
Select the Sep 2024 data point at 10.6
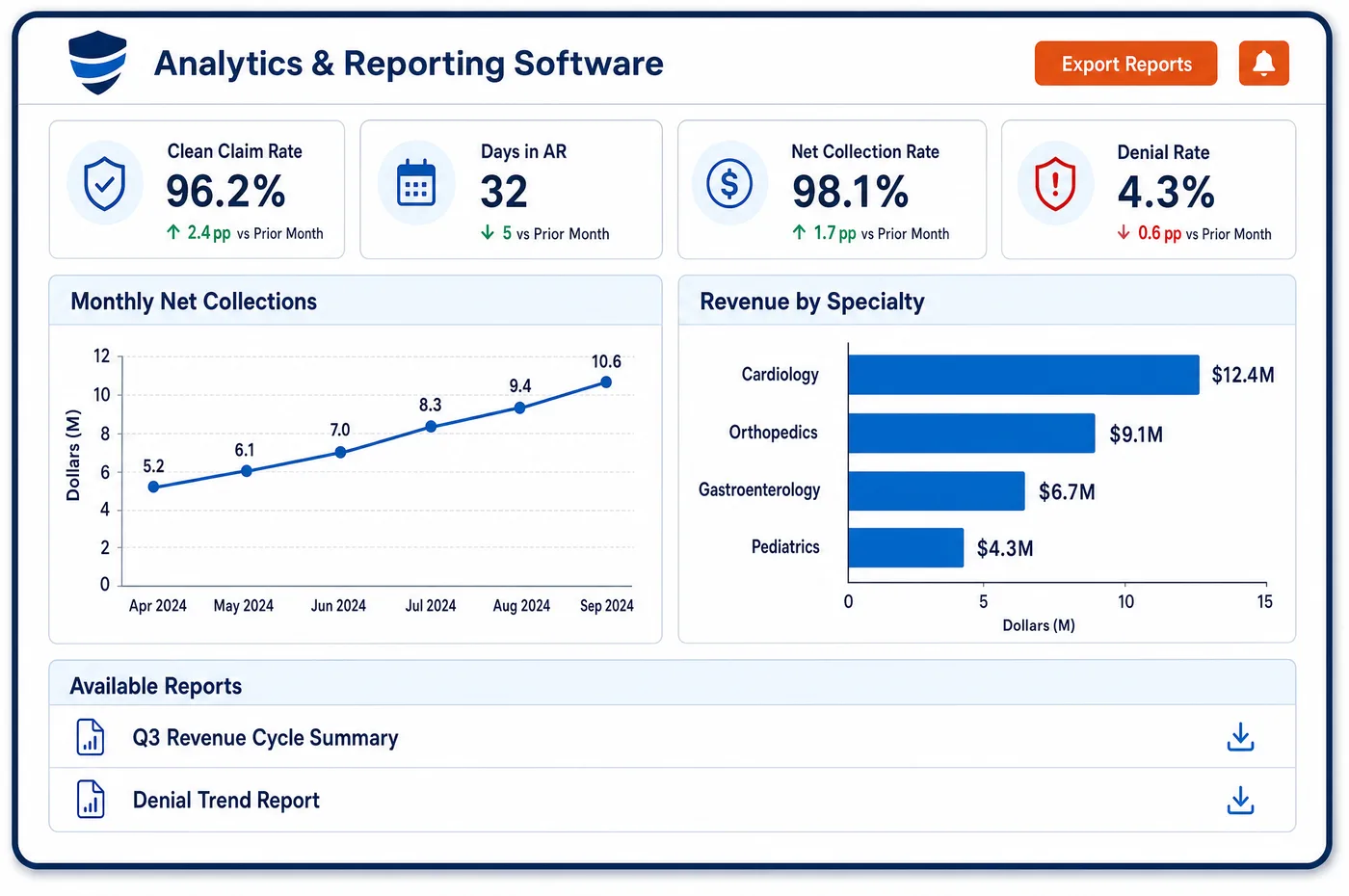[x=606, y=382]
